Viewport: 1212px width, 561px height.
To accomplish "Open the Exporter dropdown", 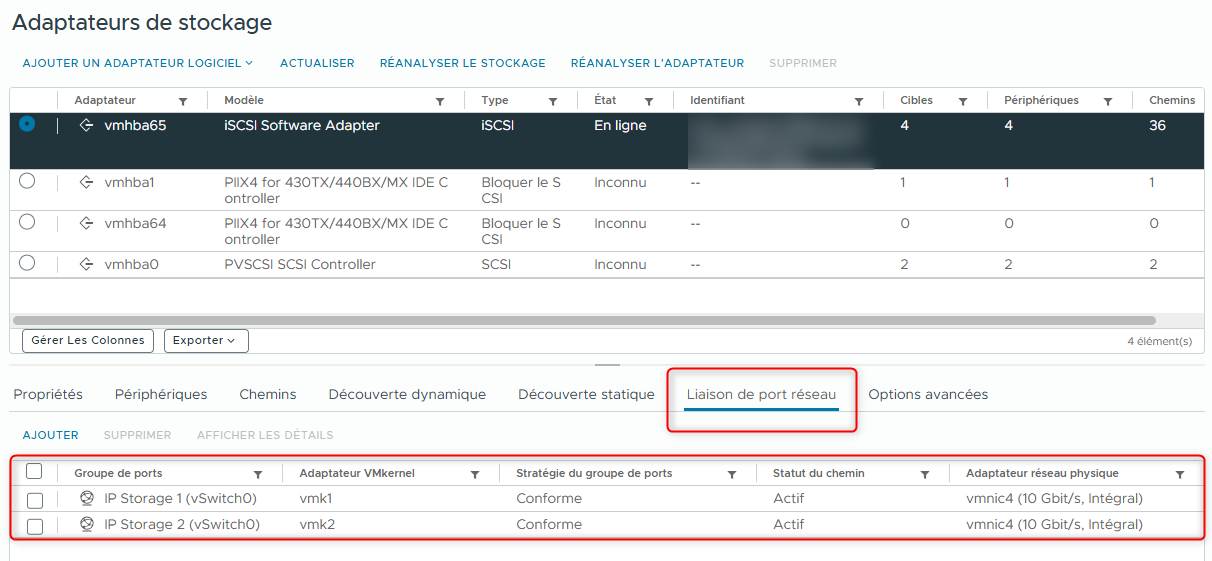I will [206, 341].
